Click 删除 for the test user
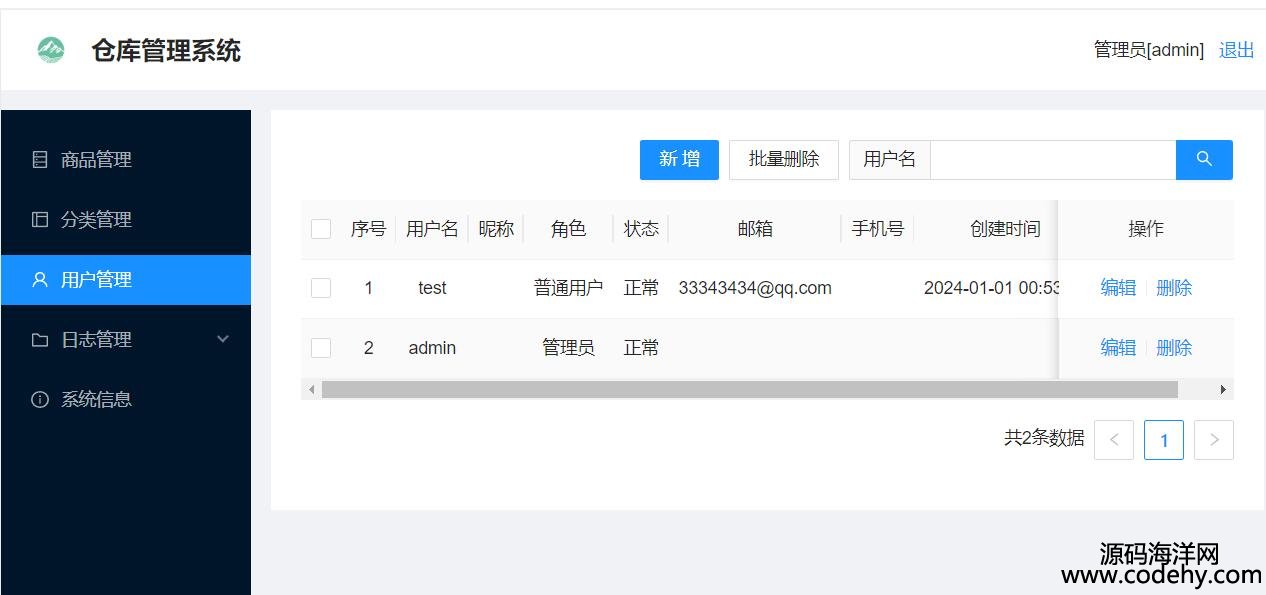Image resolution: width=1266 pixels, height=595 pixels. tap(1174, 288)
